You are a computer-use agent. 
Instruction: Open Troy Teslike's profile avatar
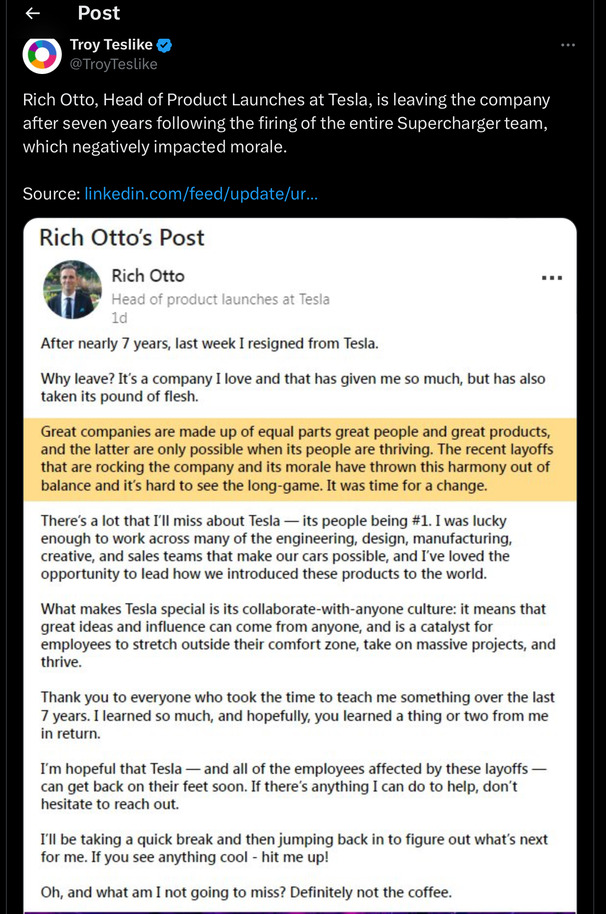(41, 55)
